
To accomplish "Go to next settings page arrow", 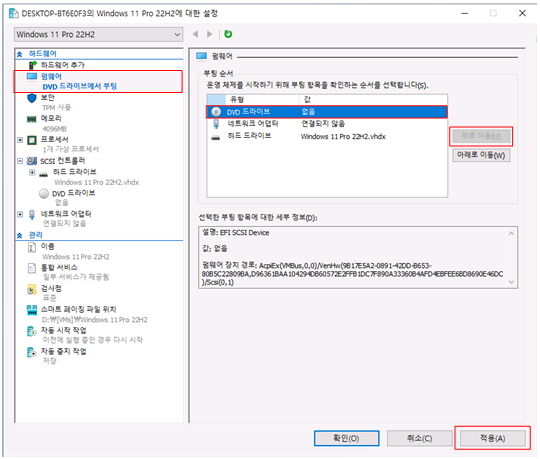I will click(x=209, y=34).
